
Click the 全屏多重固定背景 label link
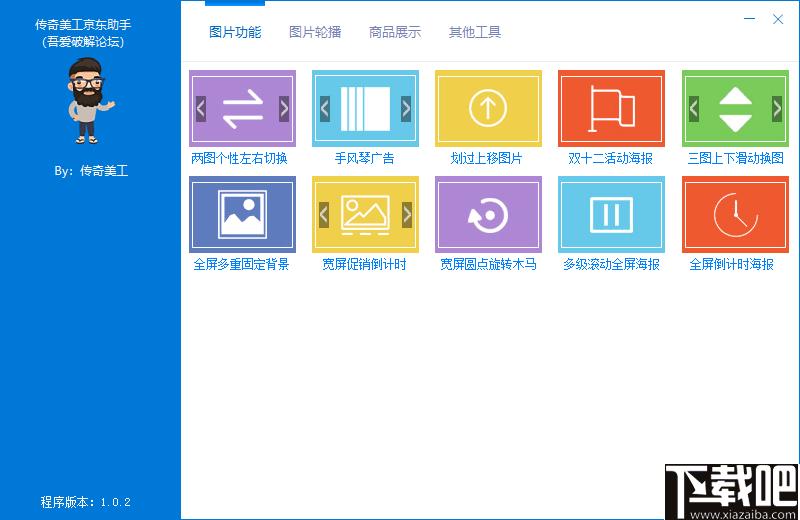pyautogui.click(x=241, y=264)
